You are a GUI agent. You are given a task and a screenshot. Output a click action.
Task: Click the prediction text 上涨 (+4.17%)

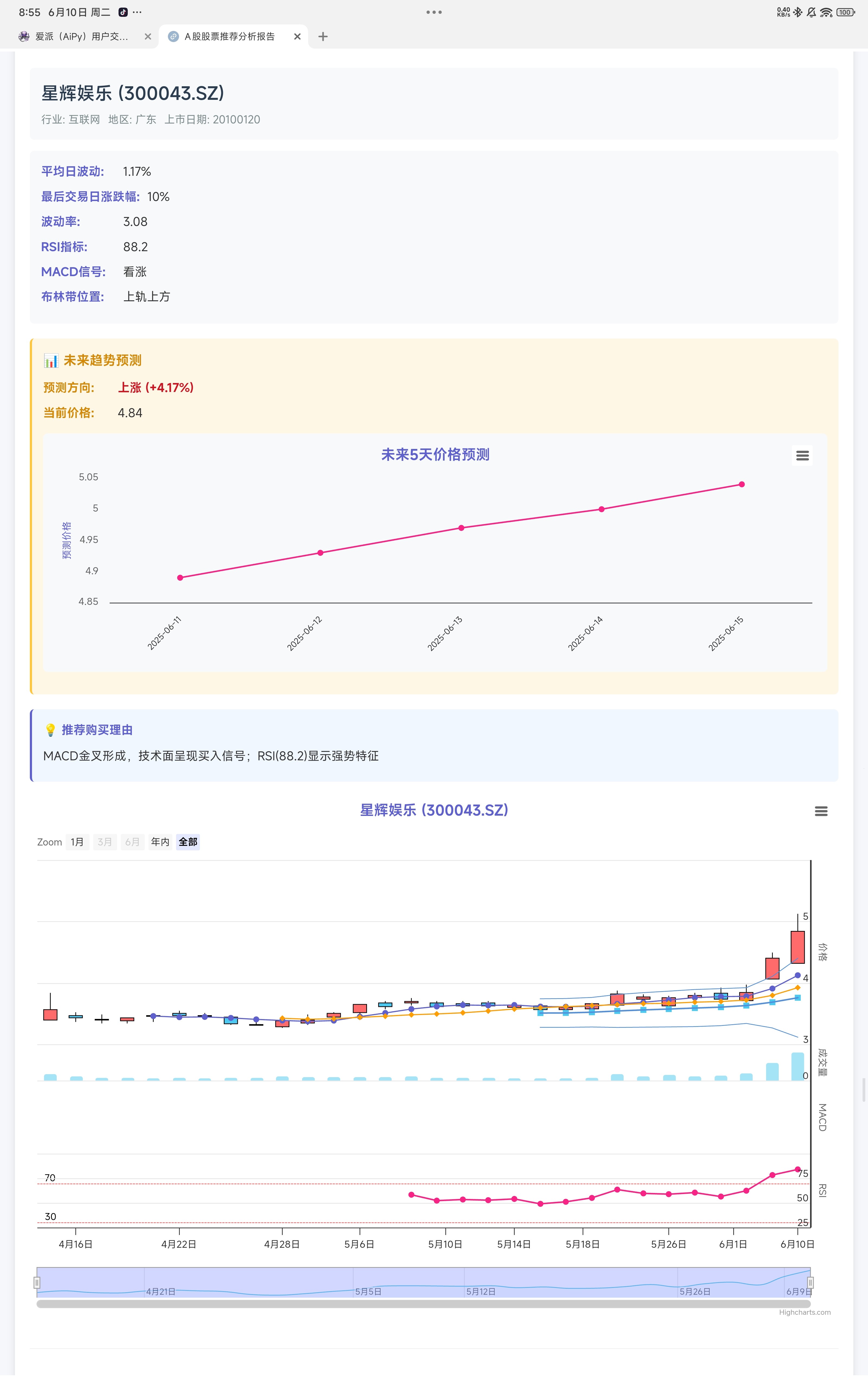click(156, 388)
